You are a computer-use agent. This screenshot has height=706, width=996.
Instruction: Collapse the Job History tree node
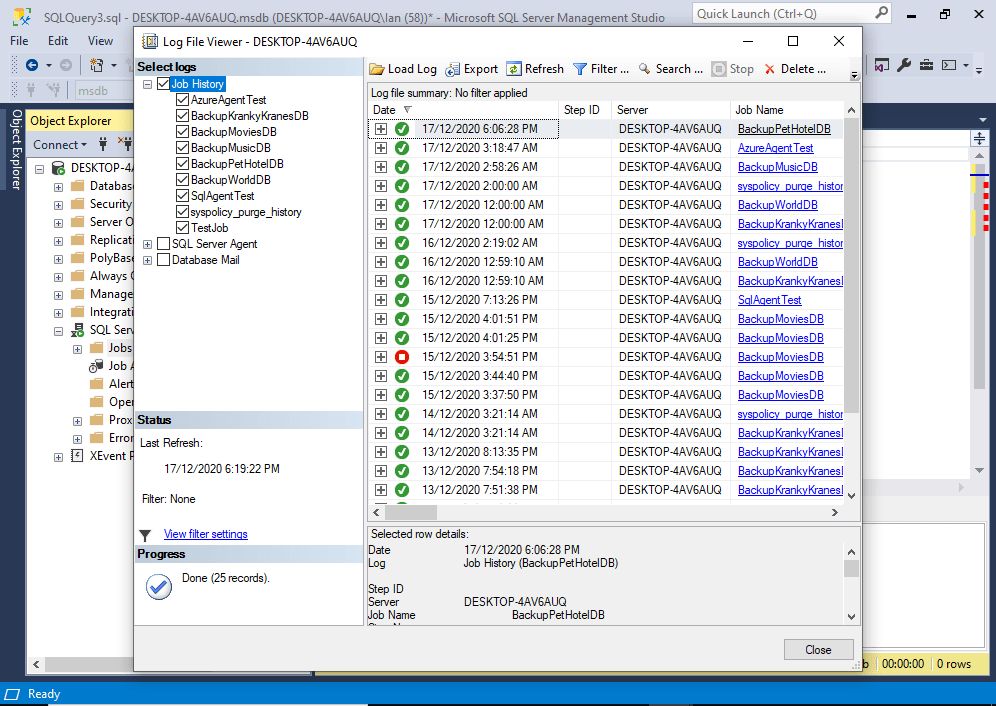147,84
